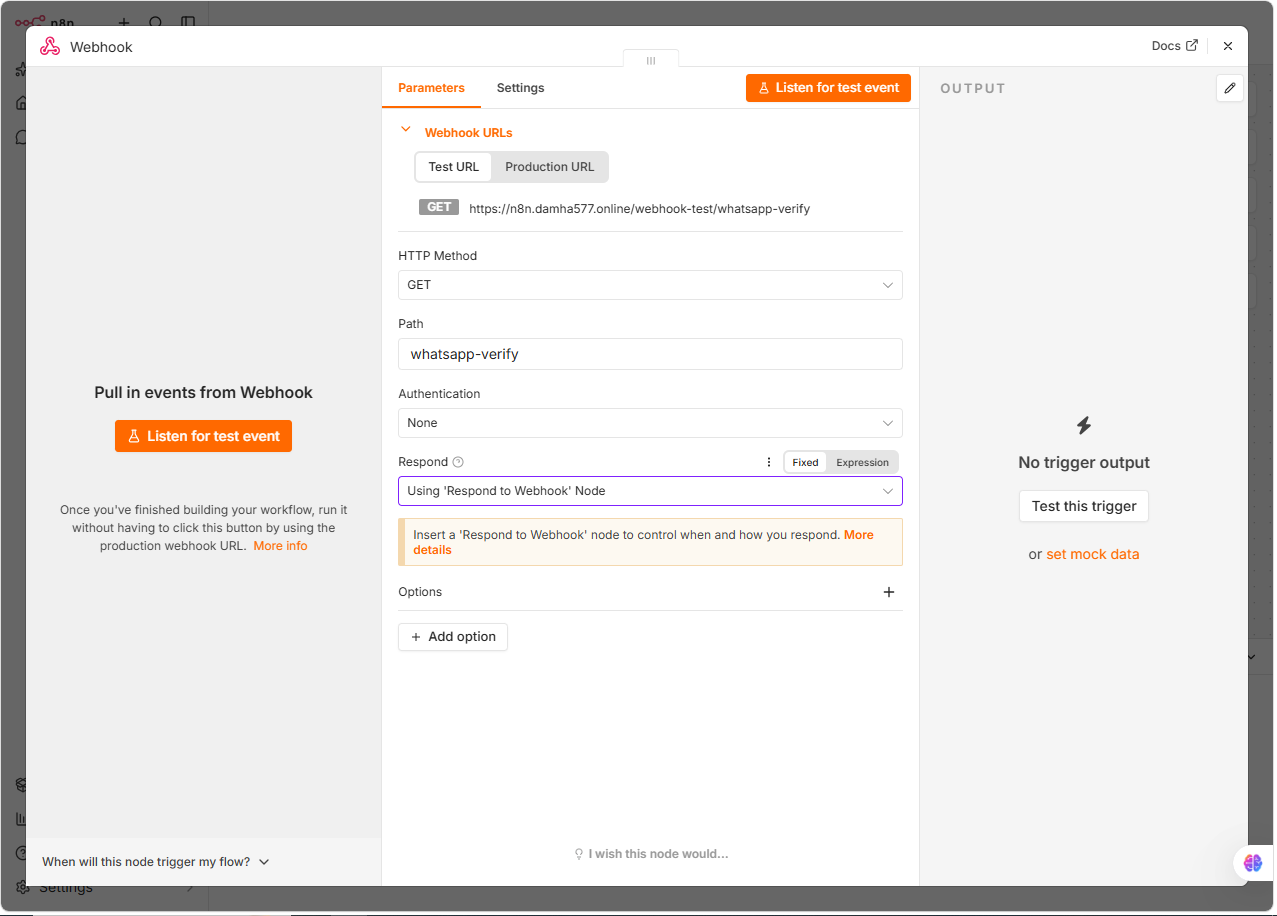1277x916 pixels.
Task: Open Docs external link
Action: 1174,46
